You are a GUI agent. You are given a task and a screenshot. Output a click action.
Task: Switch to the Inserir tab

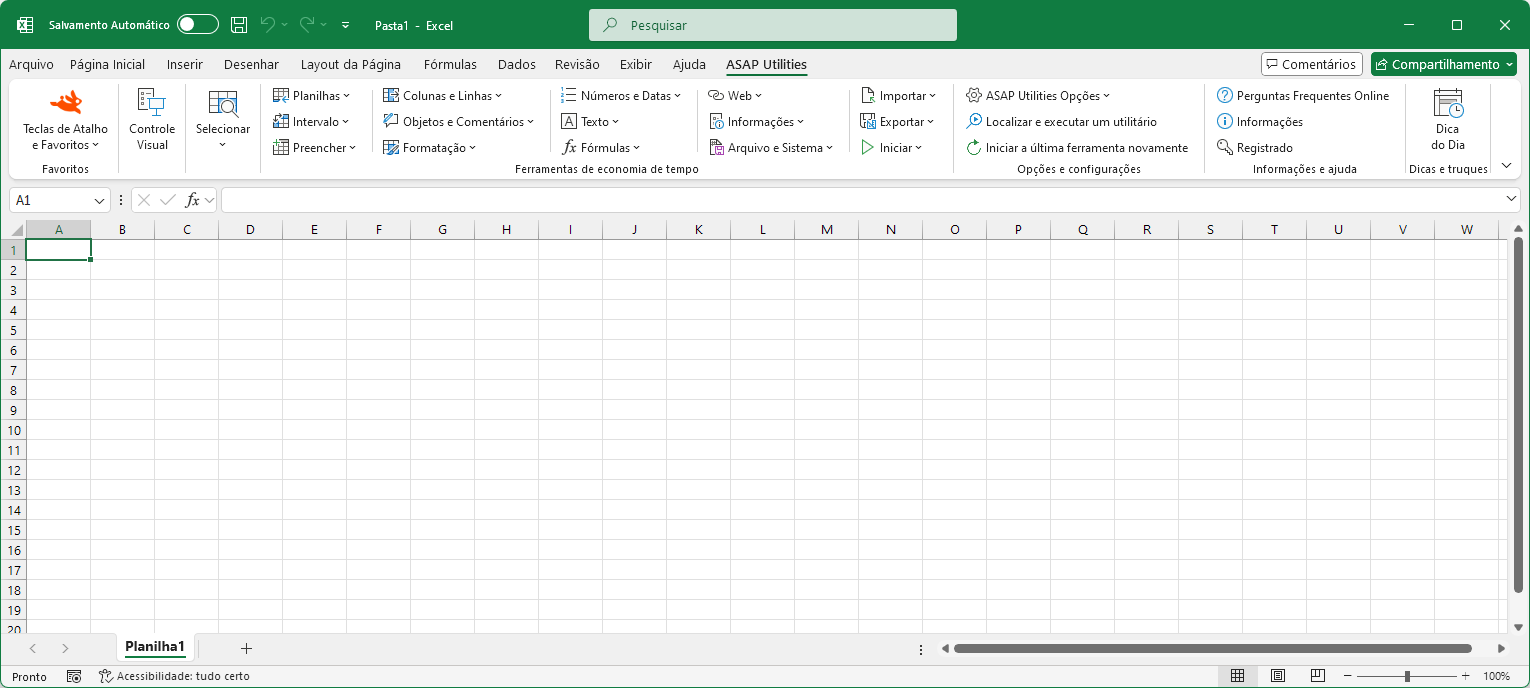coord(185,64)
